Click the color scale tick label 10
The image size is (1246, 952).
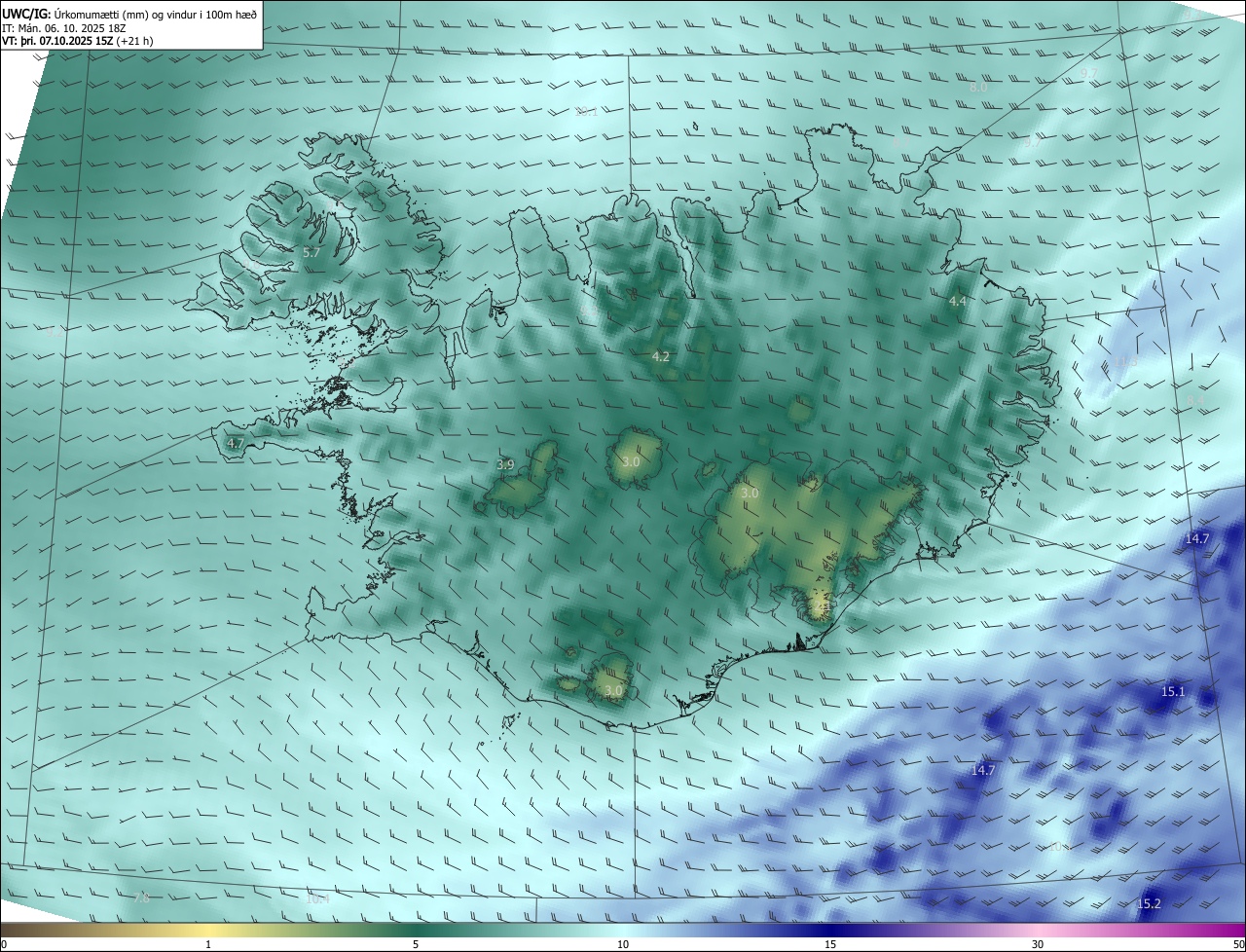[623, 944]
